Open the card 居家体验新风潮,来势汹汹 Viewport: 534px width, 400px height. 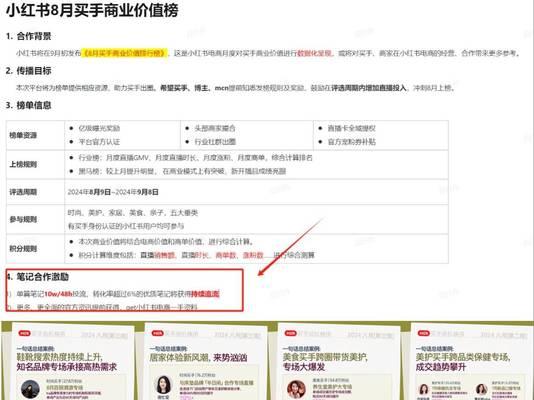click(x=206, y=362)
